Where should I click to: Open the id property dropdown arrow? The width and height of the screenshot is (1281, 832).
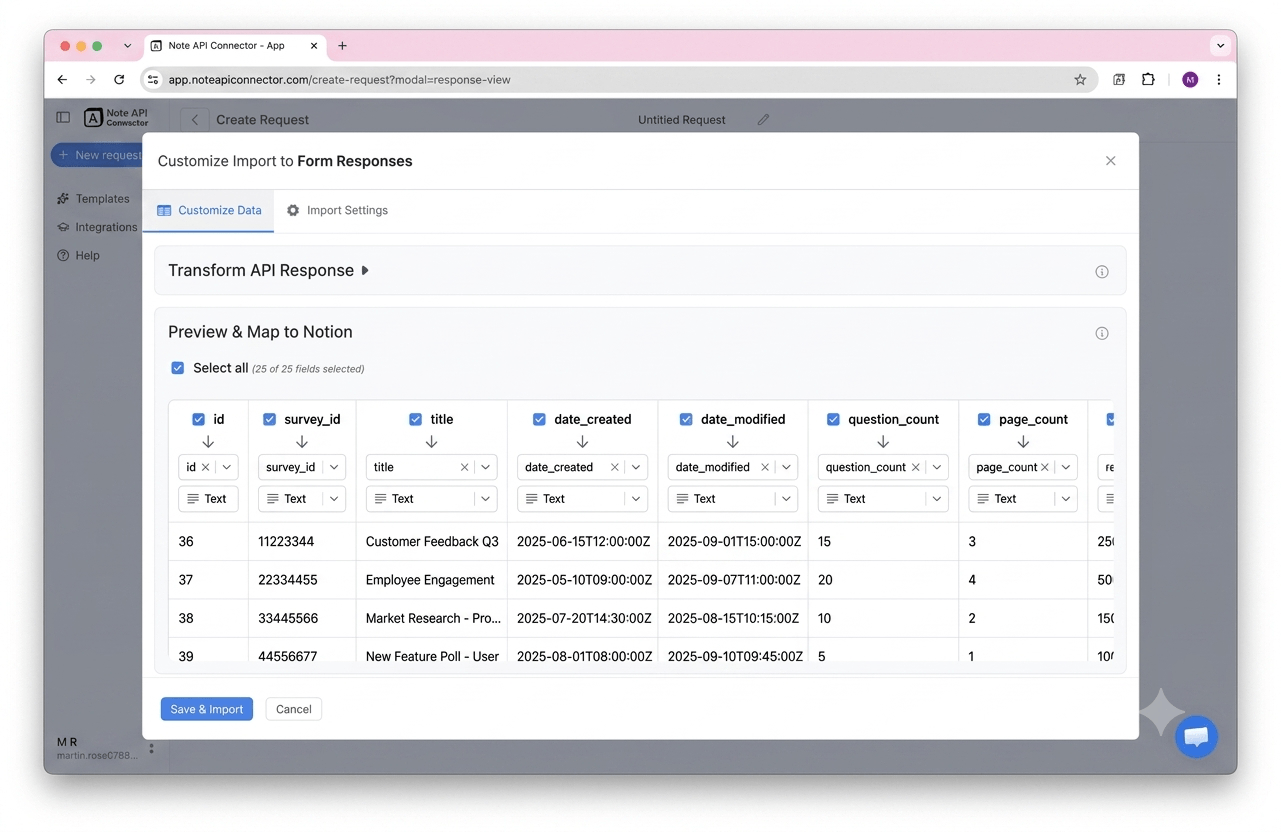click(x=227, y=467)
